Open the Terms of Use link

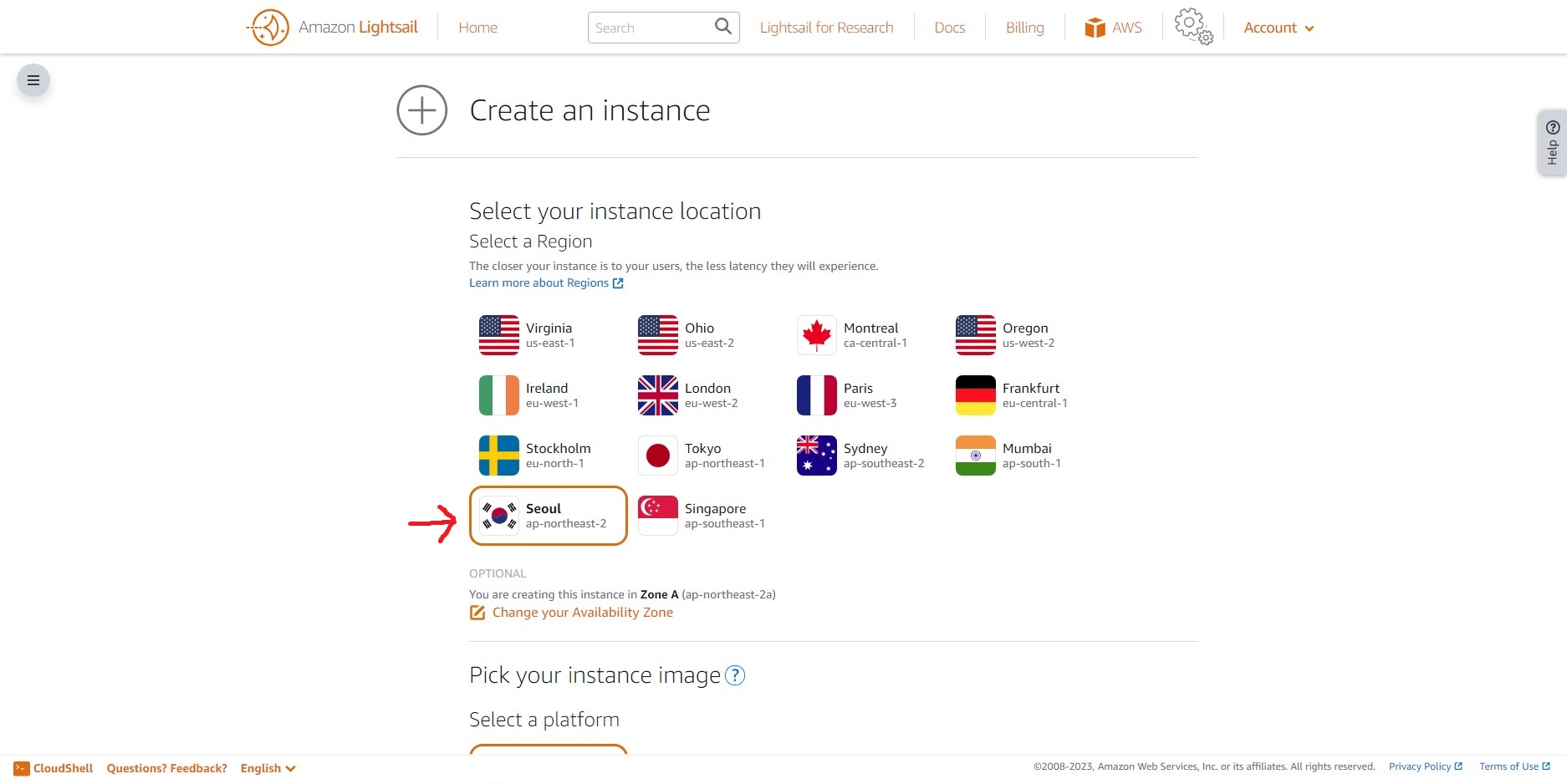point(1514,766)
